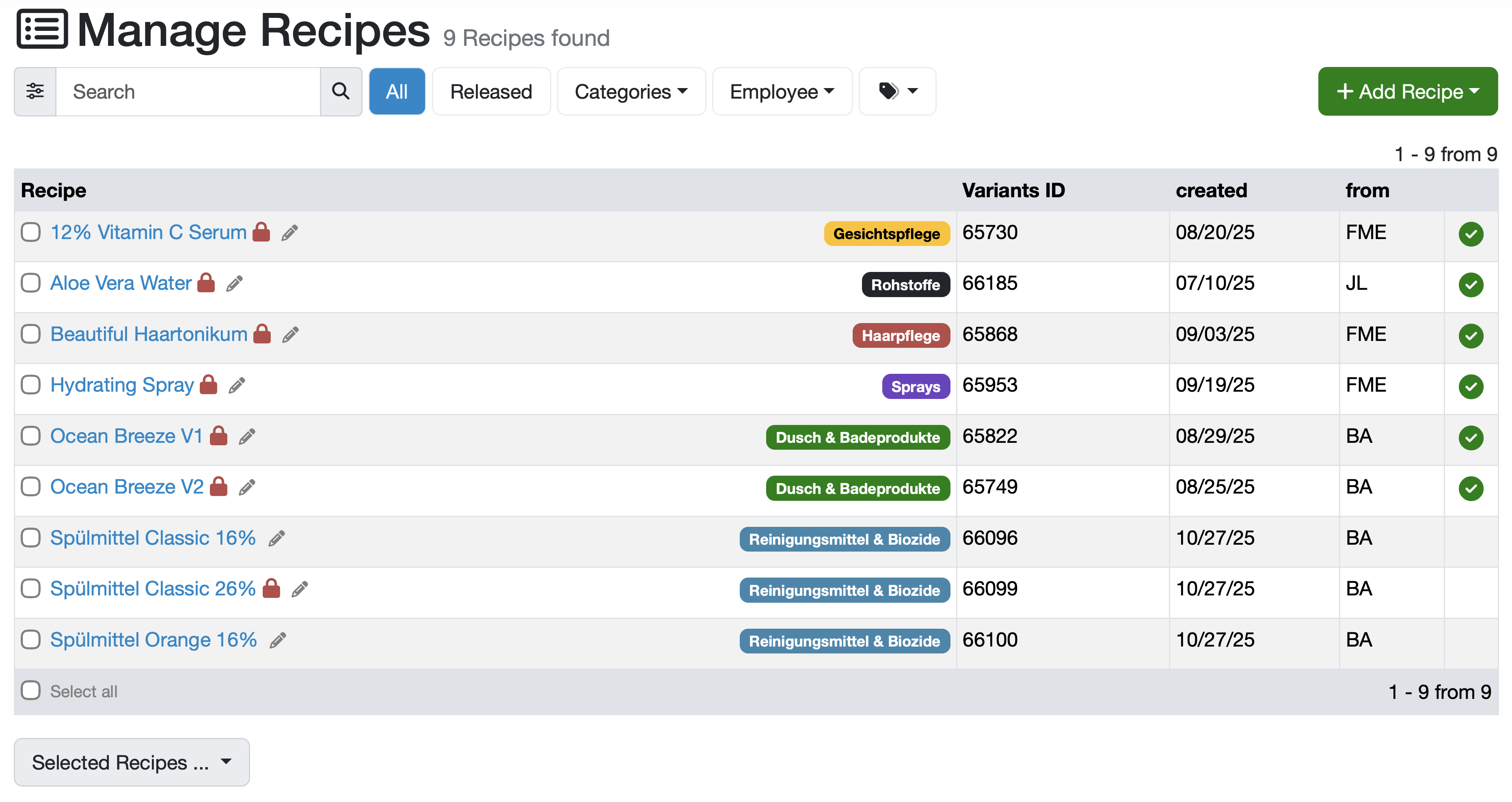The height and width of the screenshot is (802, 1512).
Task: Click lock icon beside Spülmittel Classic 26%
Action: pos(271,589)
